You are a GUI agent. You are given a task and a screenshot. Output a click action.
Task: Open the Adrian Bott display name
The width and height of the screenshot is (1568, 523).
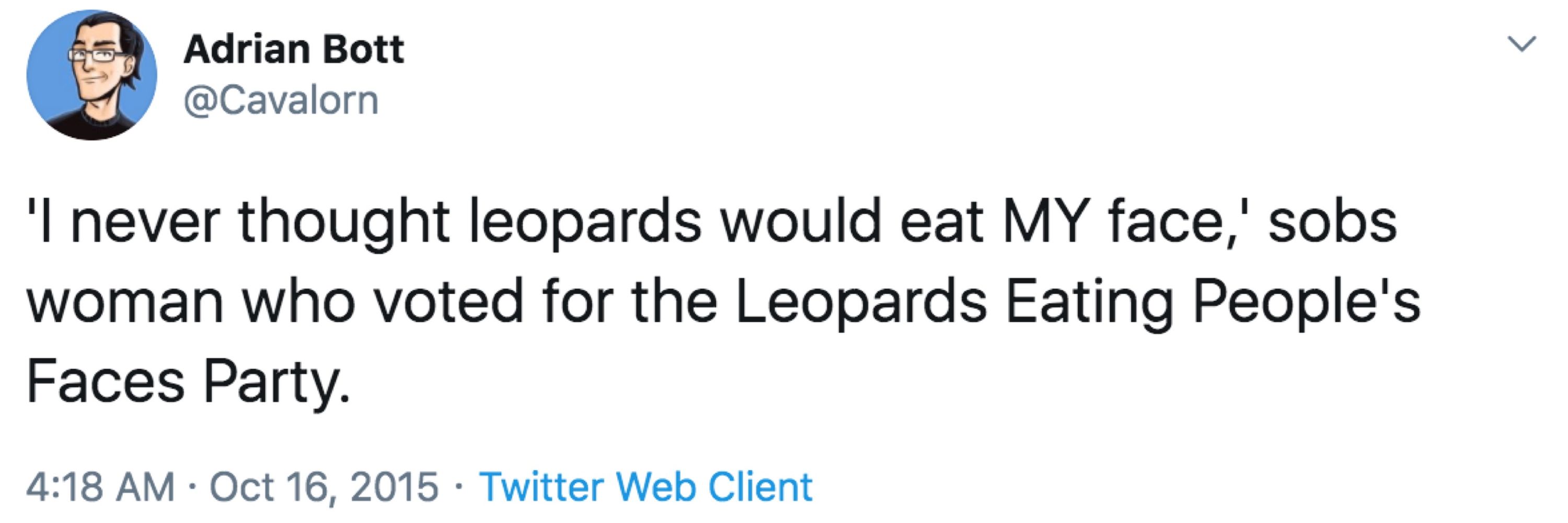[x=294, y=49]
